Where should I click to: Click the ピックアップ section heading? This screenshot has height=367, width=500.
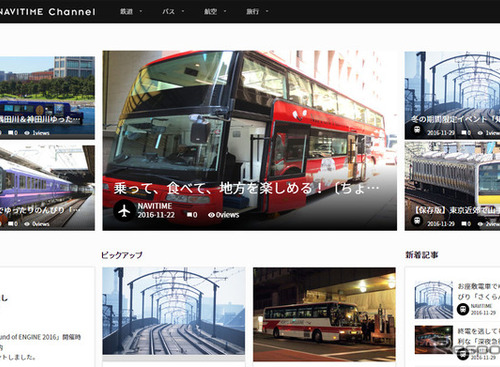[122, 255]
